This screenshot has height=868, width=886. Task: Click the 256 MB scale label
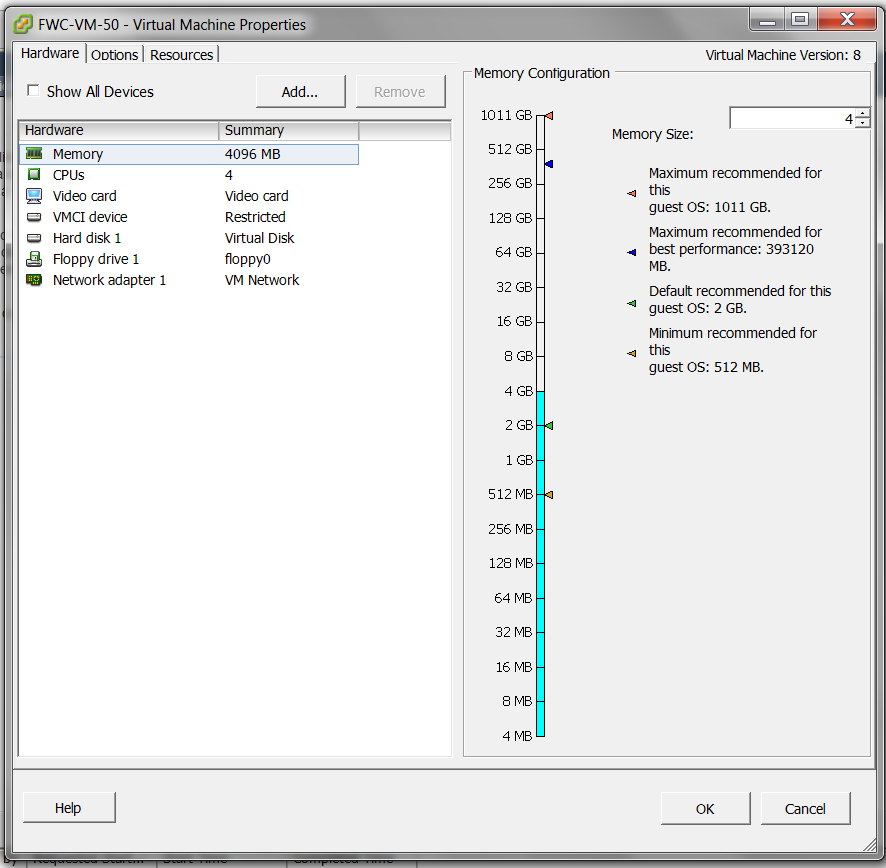click(x=510, y=529)
